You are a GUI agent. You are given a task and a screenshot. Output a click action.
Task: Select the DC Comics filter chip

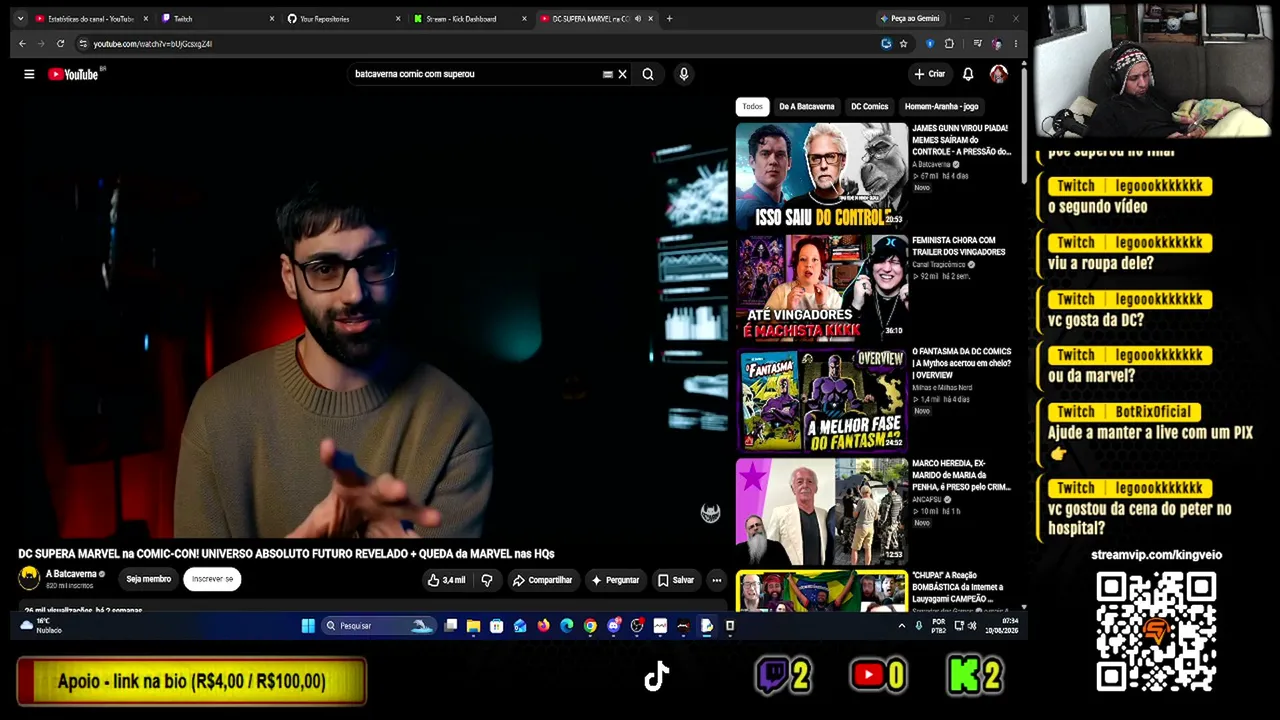coord(869,106)
